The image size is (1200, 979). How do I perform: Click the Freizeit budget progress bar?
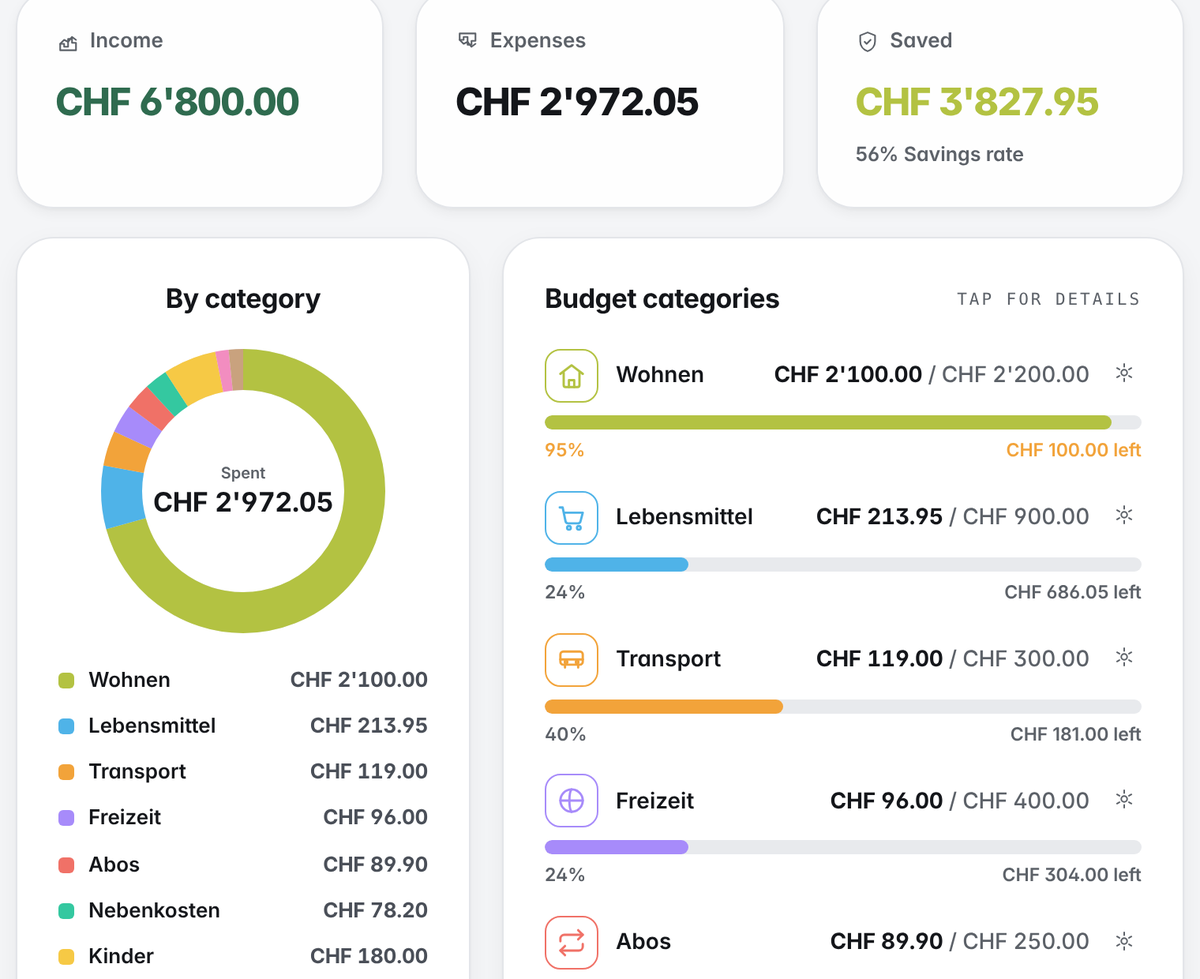coord(843,847)
